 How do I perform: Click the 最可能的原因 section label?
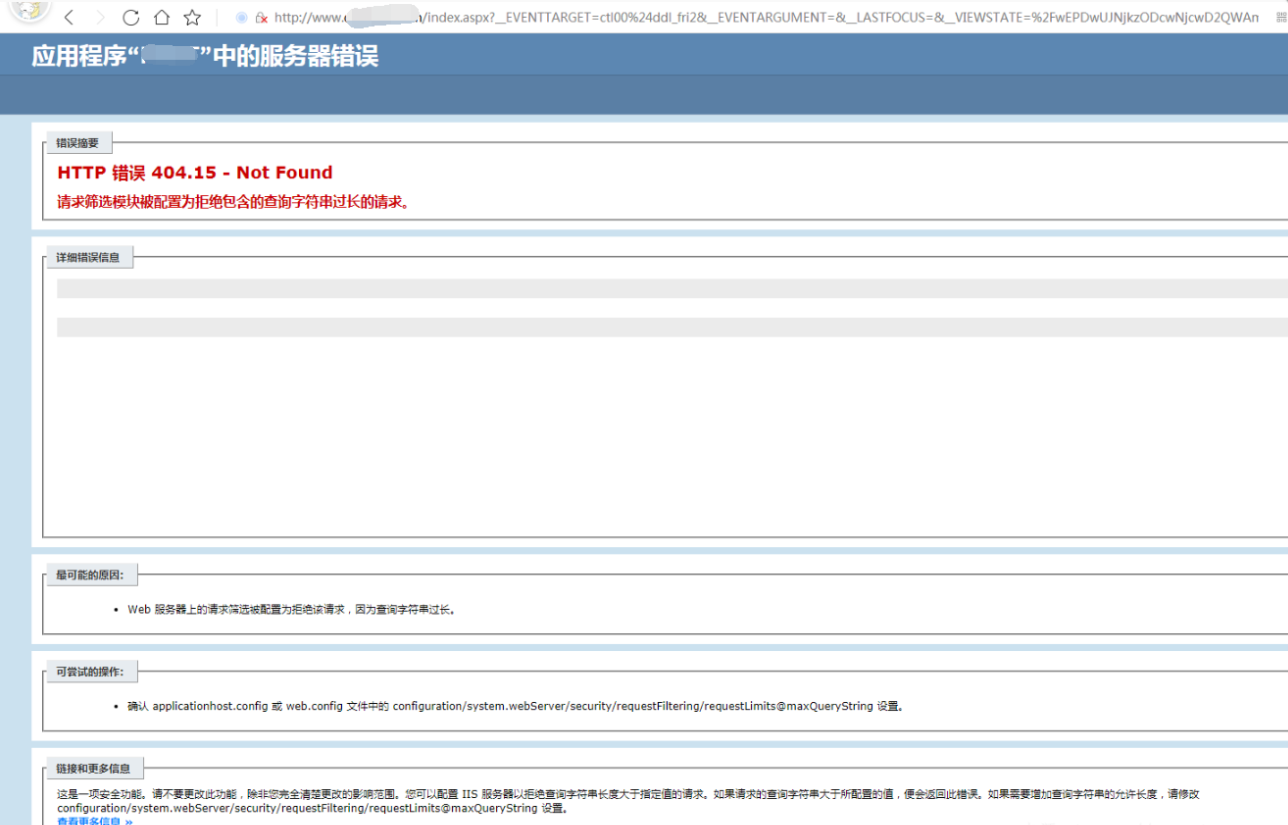(90, 575)
